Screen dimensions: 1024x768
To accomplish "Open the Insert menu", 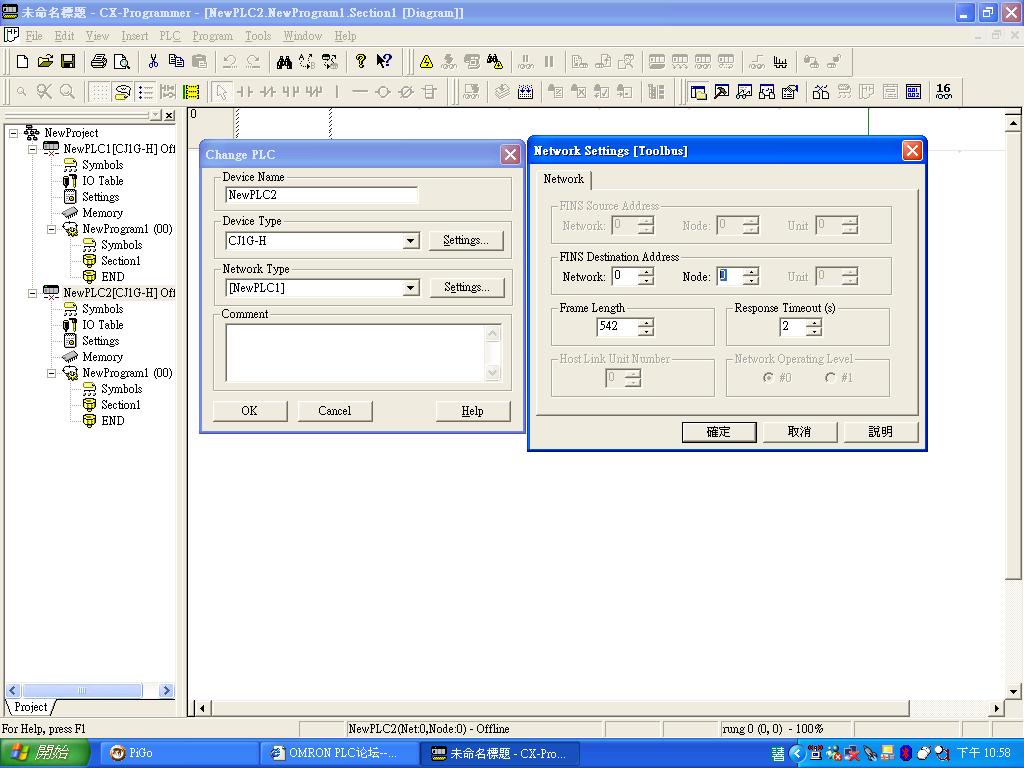I will 135,36.
